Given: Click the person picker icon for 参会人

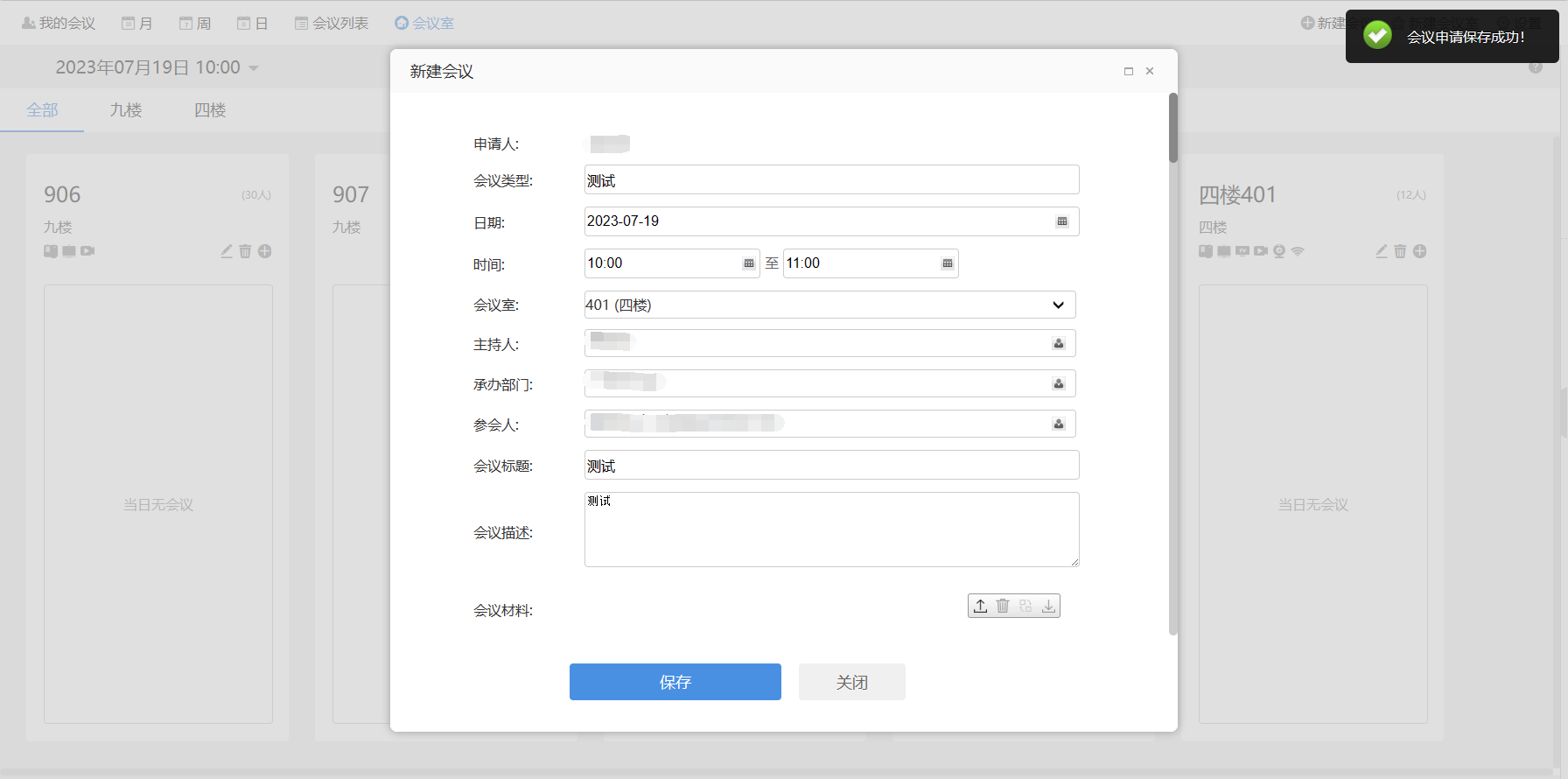Looking at the screenshot, I should (x=1059, y=425).
